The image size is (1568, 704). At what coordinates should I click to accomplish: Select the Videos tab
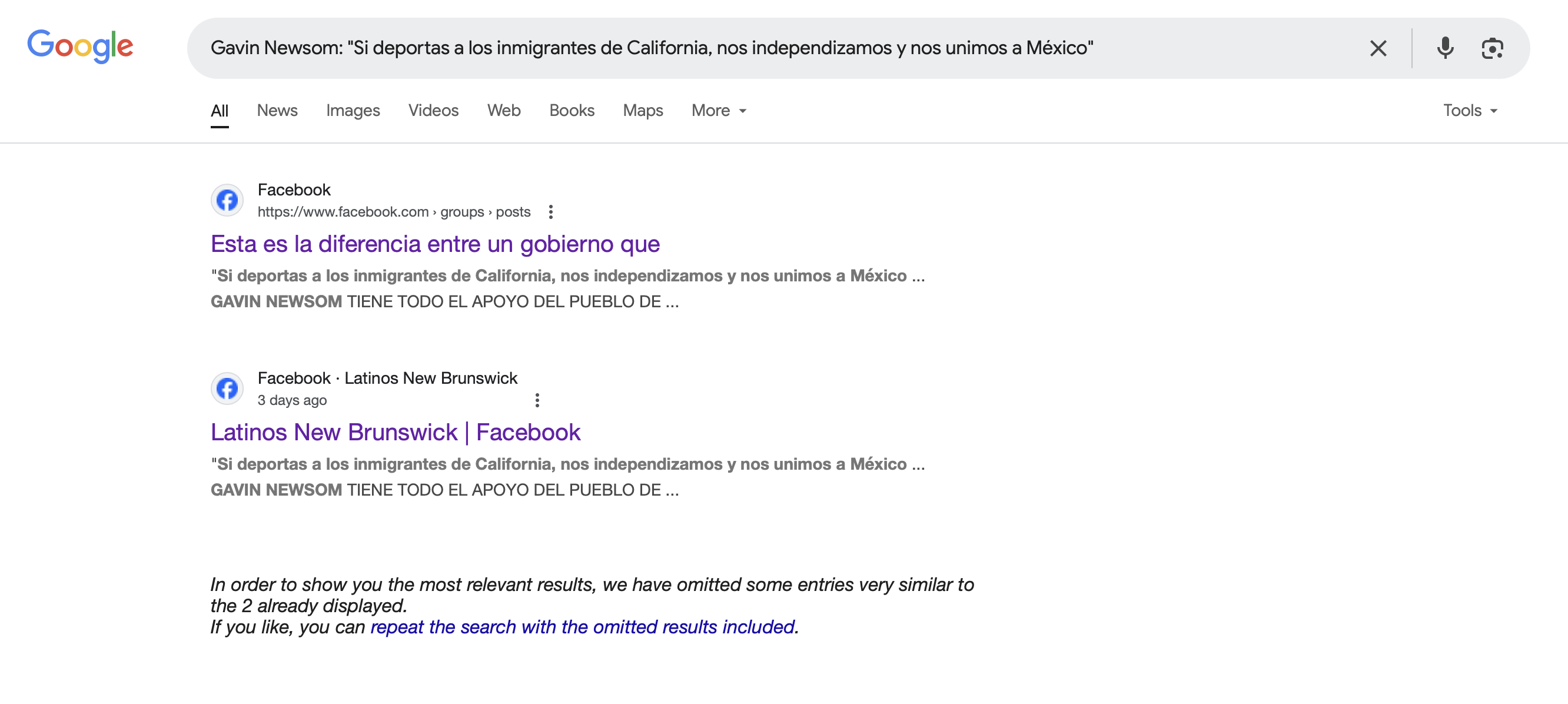pyautogui.click(x=433, y=111)
